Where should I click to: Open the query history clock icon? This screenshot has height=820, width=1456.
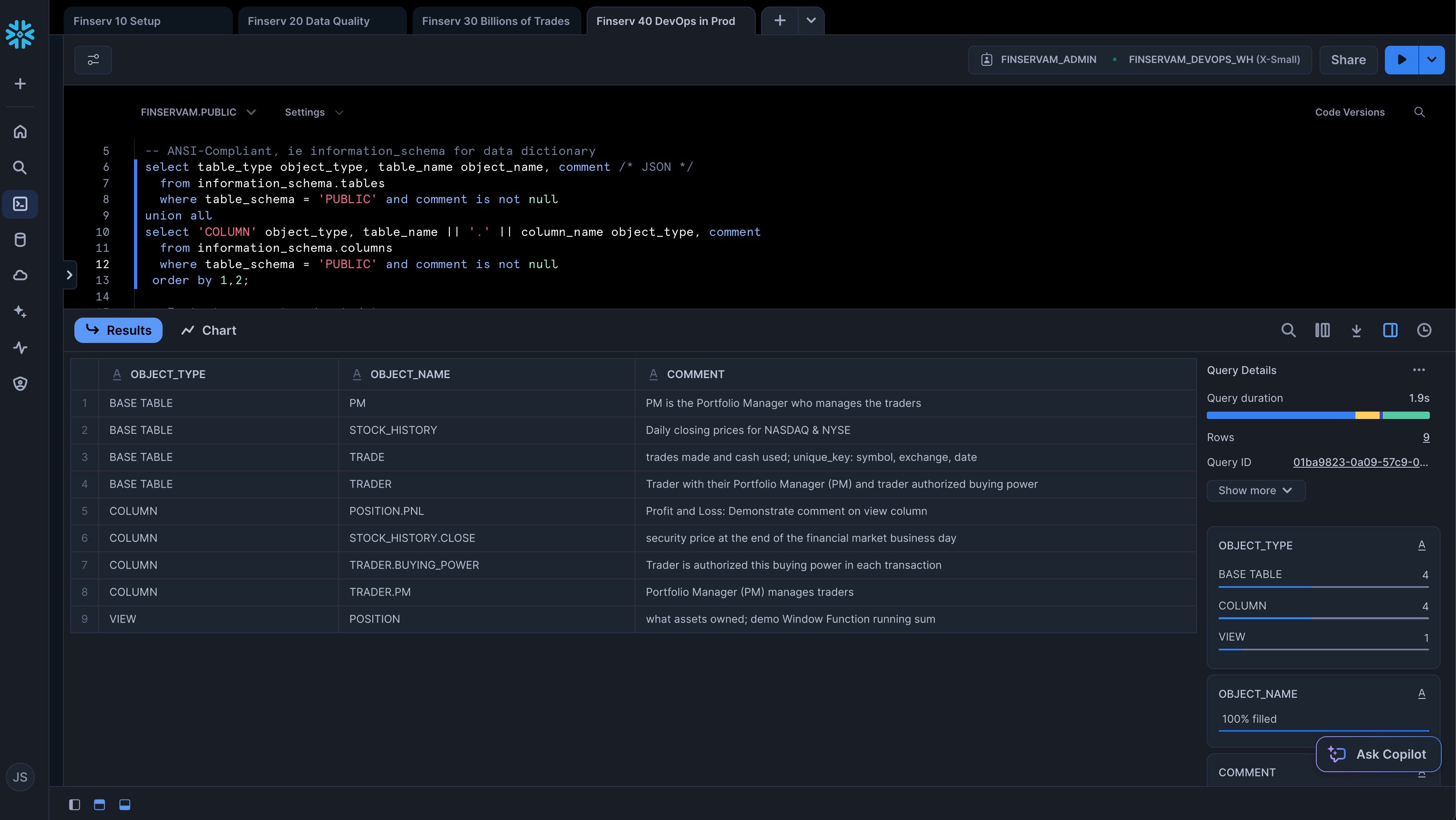1424,330
